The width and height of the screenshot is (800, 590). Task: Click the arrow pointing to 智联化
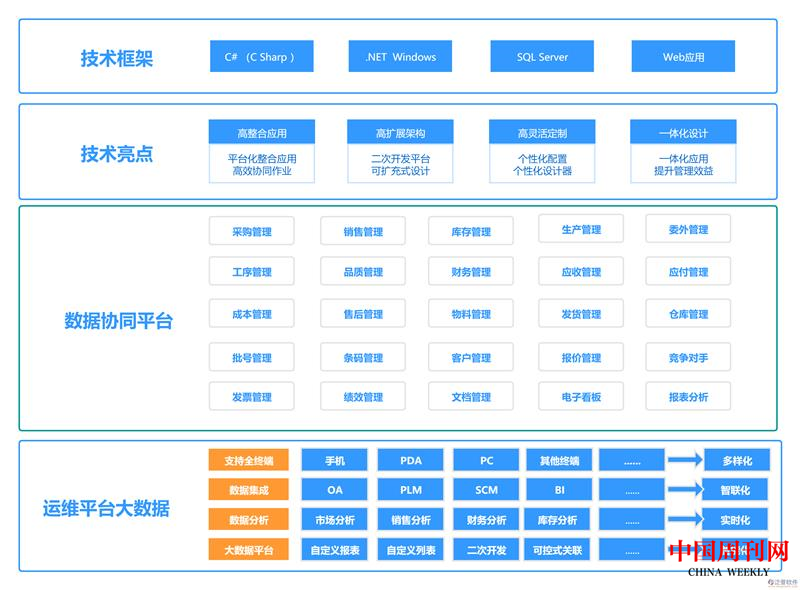[x=685, y=490]
